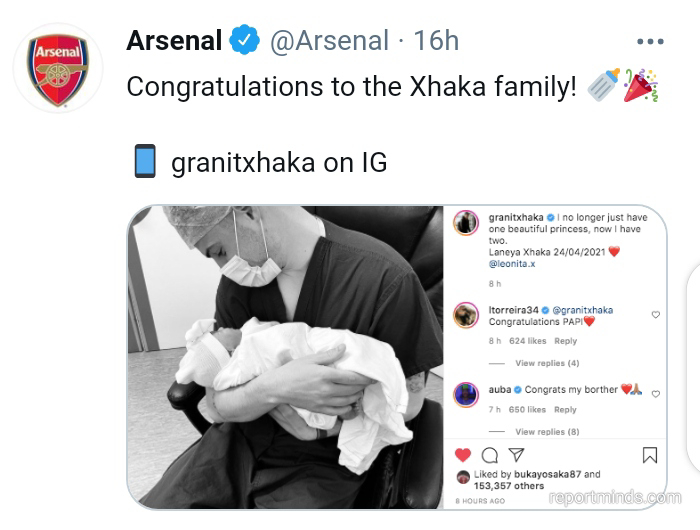The image size is (700, 530).
Task: Reply to auba's comment
Action: pos(566,409)
